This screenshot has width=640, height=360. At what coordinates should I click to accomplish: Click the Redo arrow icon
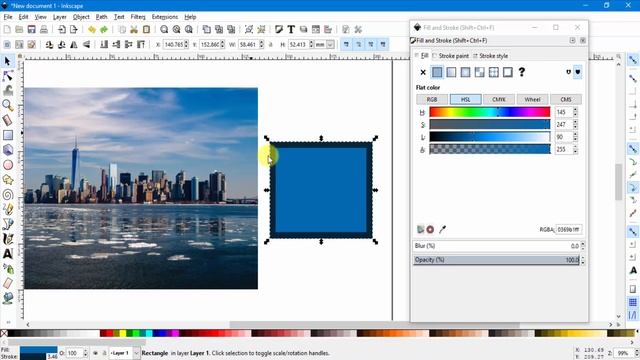(x=104, y=29)
